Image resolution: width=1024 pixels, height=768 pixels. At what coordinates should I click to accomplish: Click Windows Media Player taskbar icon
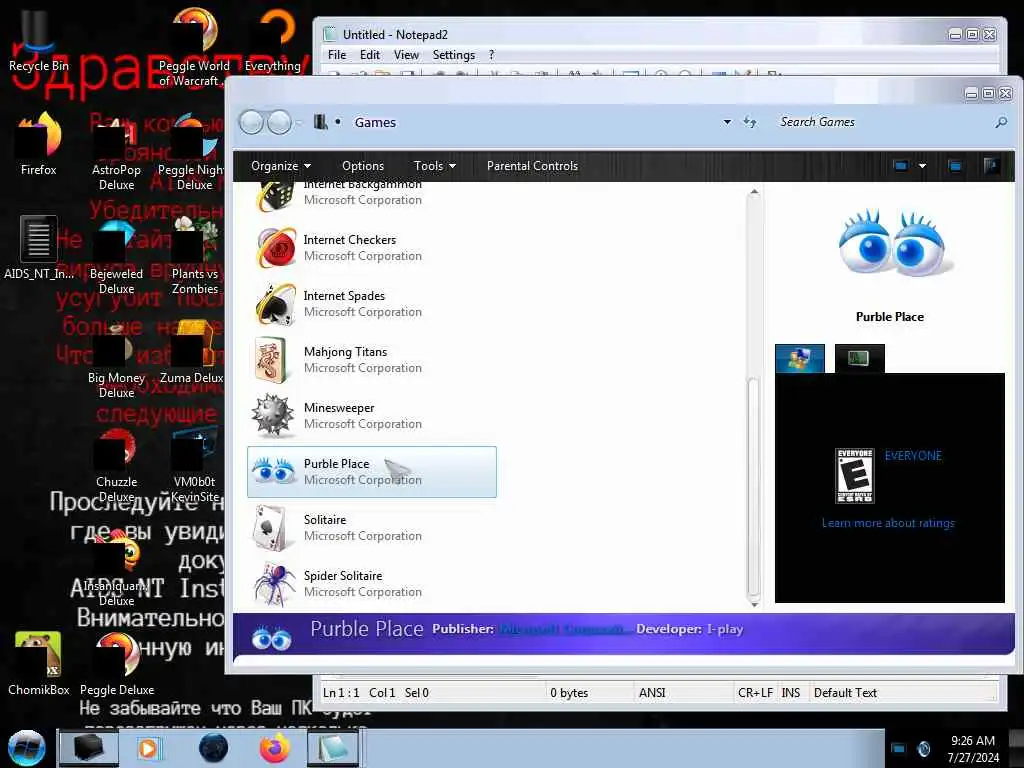click(x=148, y=748)
